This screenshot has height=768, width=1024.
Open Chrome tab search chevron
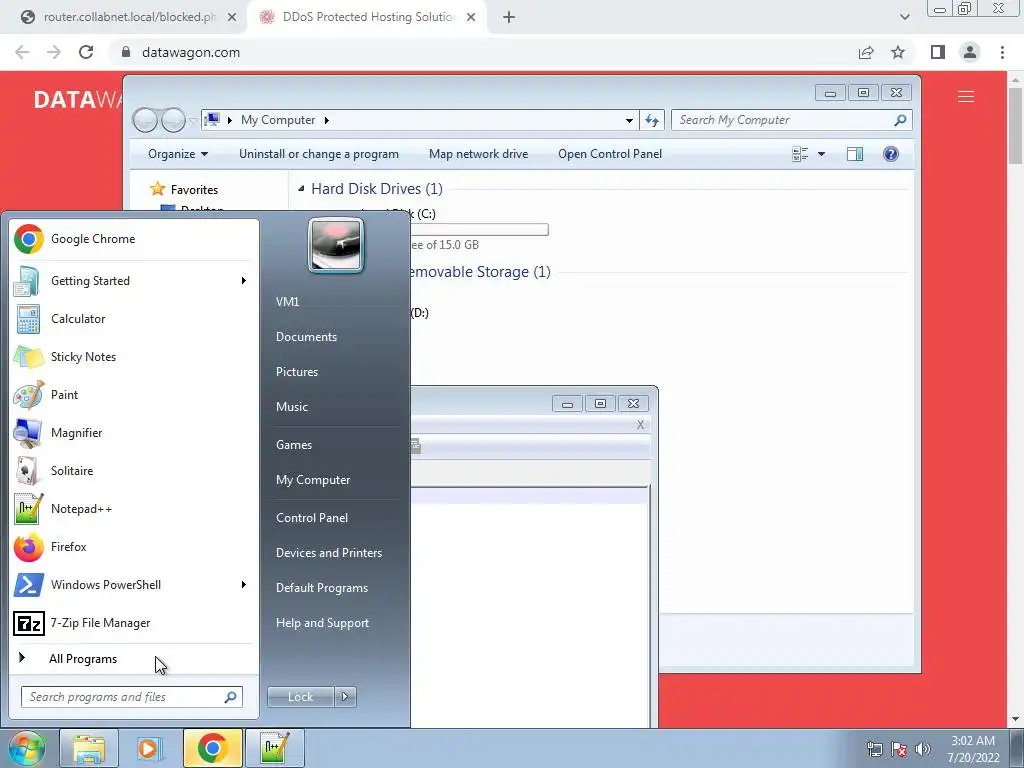click(x=904, y=17)
